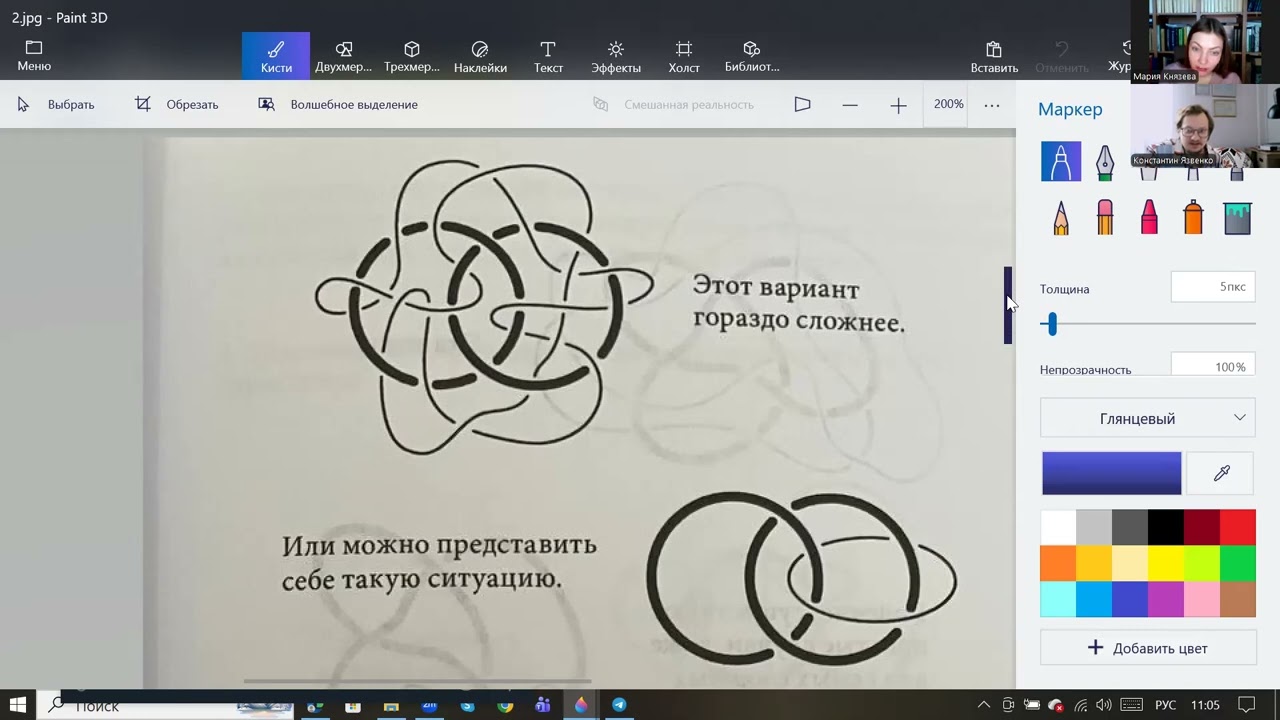Screen dimensions: 1280x720
Task: Open the Эффекты tab
Action: click(616, 56)
